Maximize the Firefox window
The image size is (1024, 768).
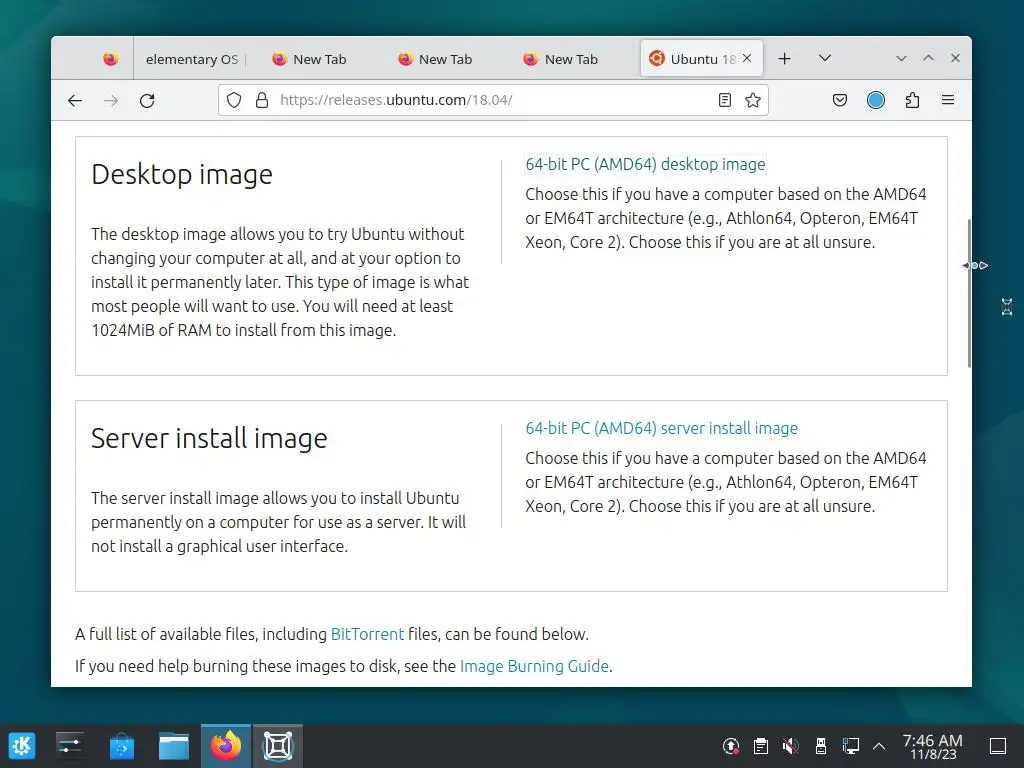coord(928,58)
